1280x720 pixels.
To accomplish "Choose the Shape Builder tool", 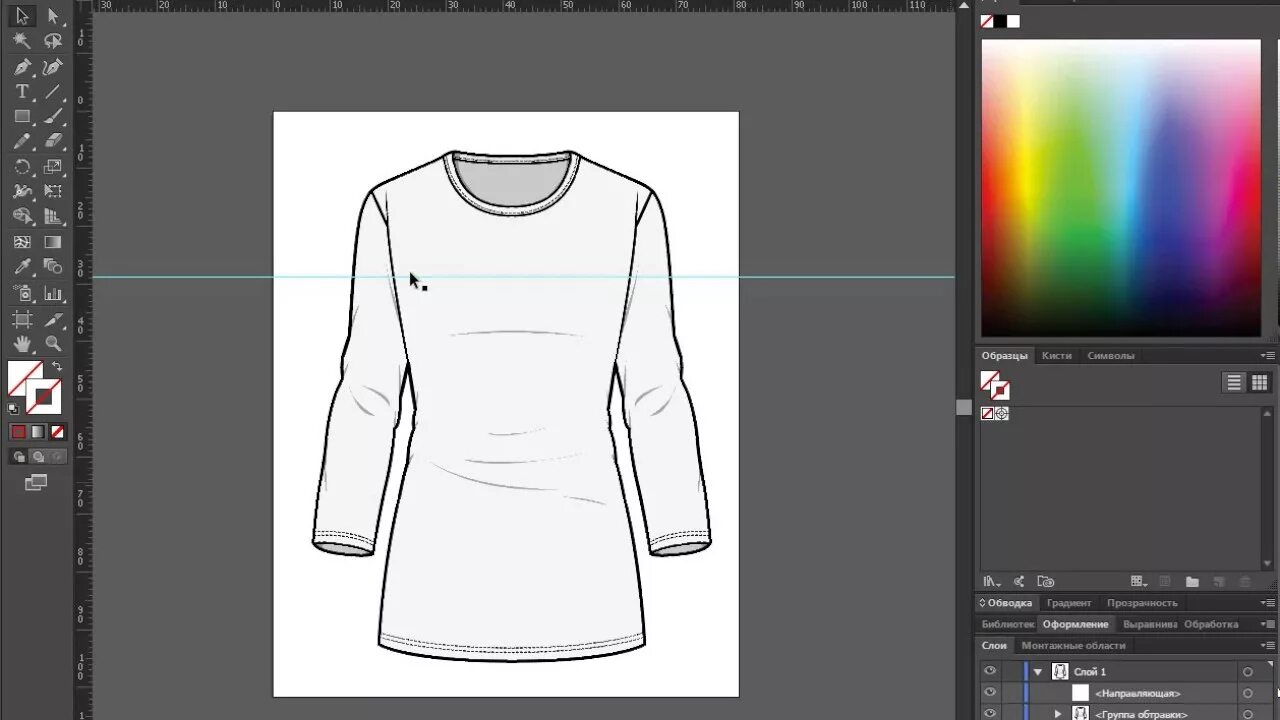I will [x=22, y=216].
